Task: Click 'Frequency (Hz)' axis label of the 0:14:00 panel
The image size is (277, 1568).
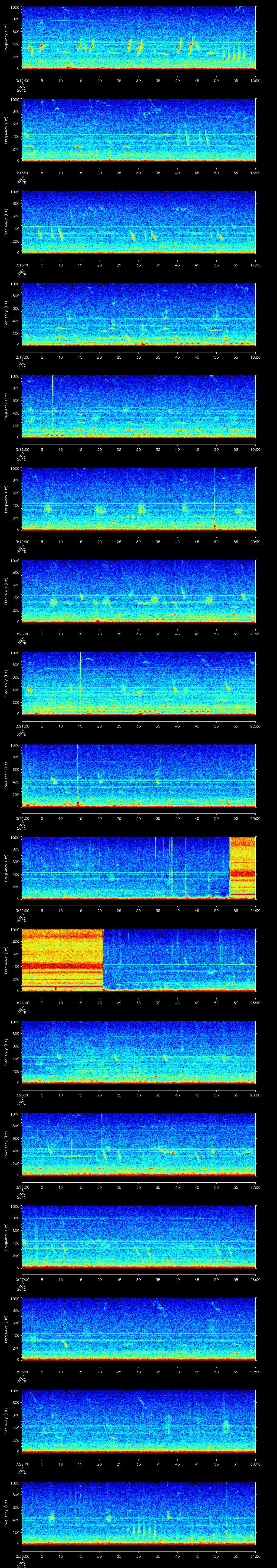Action: [x=6, y=38]
